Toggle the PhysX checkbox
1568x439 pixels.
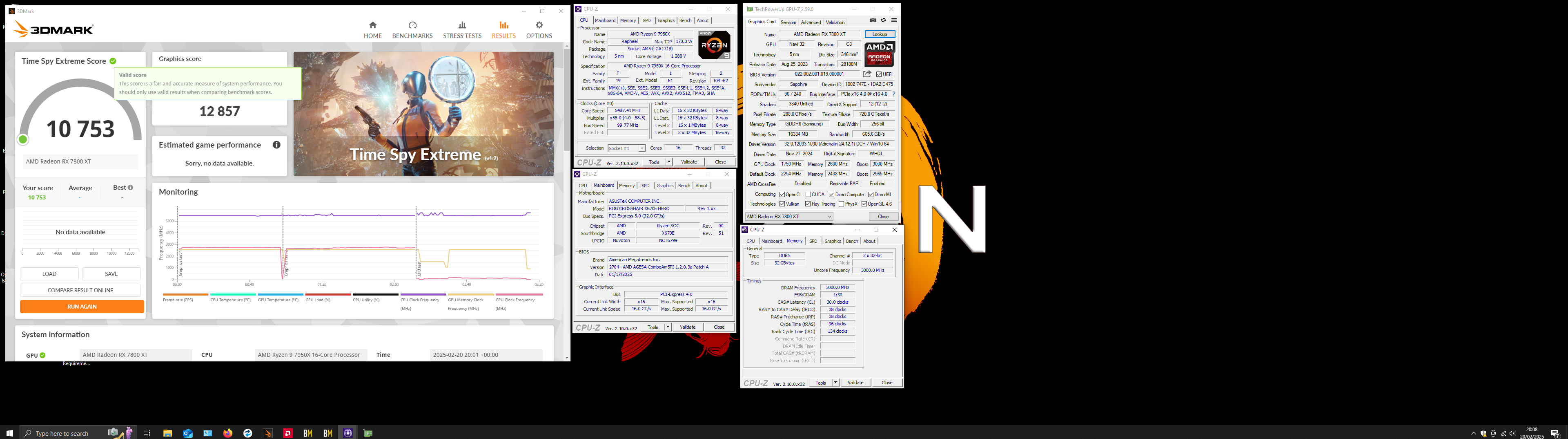(841, 204)
